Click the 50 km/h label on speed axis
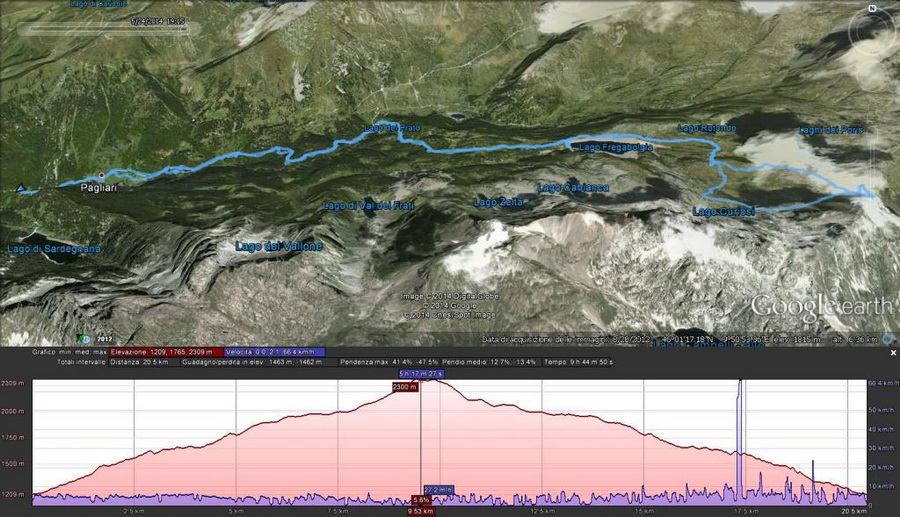 pyautogui.click(x=881, y=410)
